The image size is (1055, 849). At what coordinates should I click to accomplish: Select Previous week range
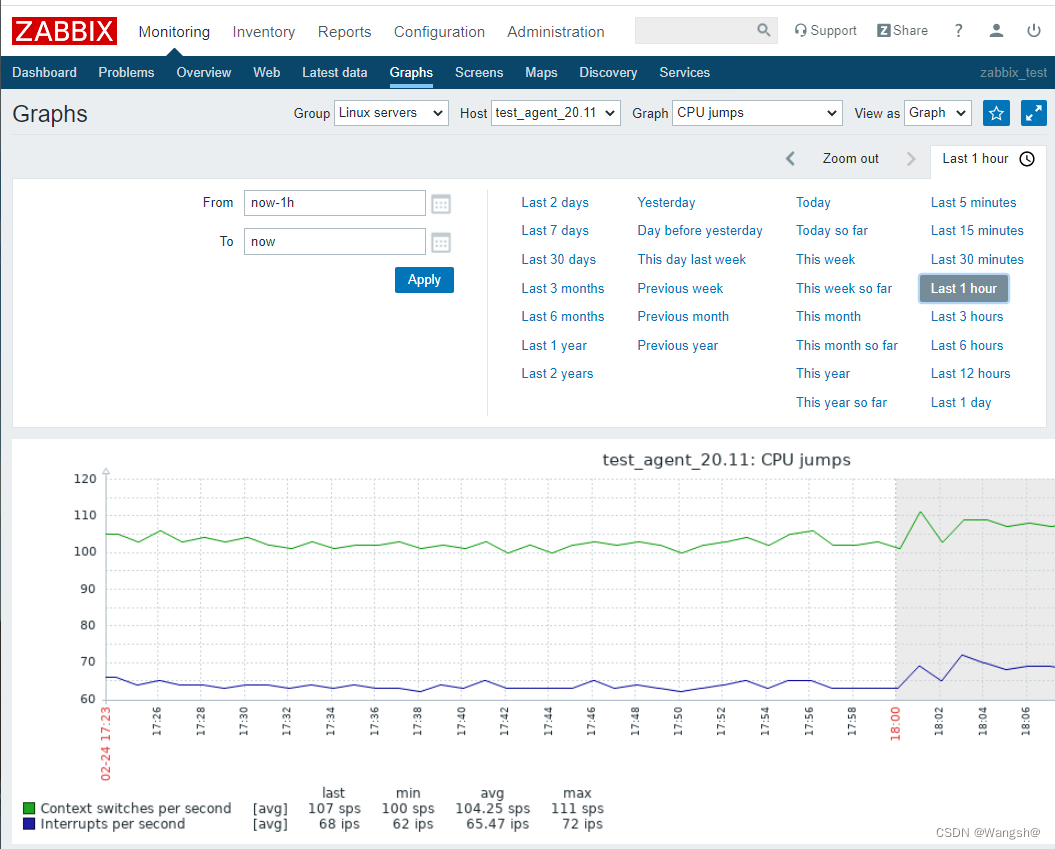[680, 289]
